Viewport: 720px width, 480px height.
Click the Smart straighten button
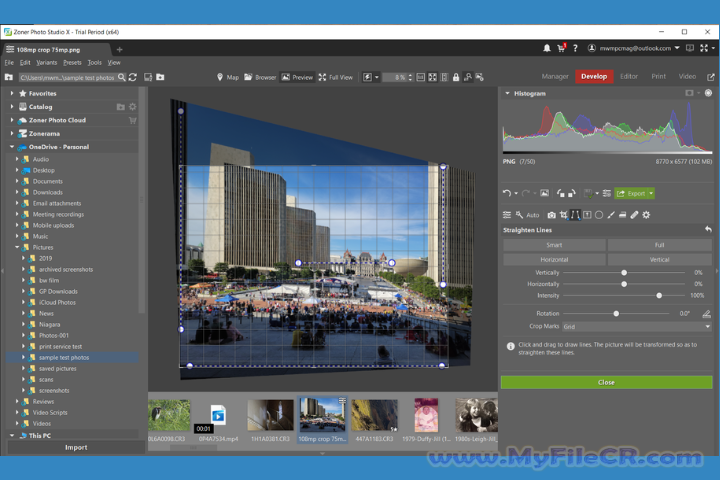[x=554, y=245]
